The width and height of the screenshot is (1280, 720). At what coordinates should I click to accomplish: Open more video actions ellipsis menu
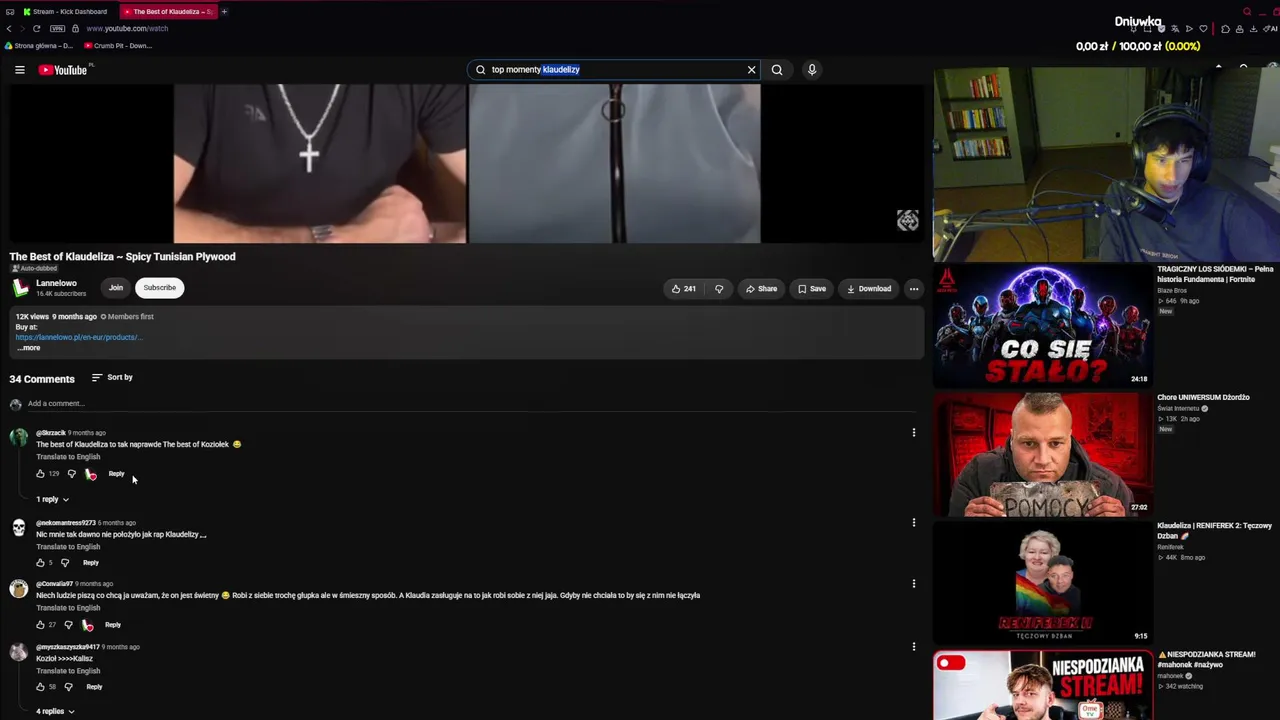913,289
